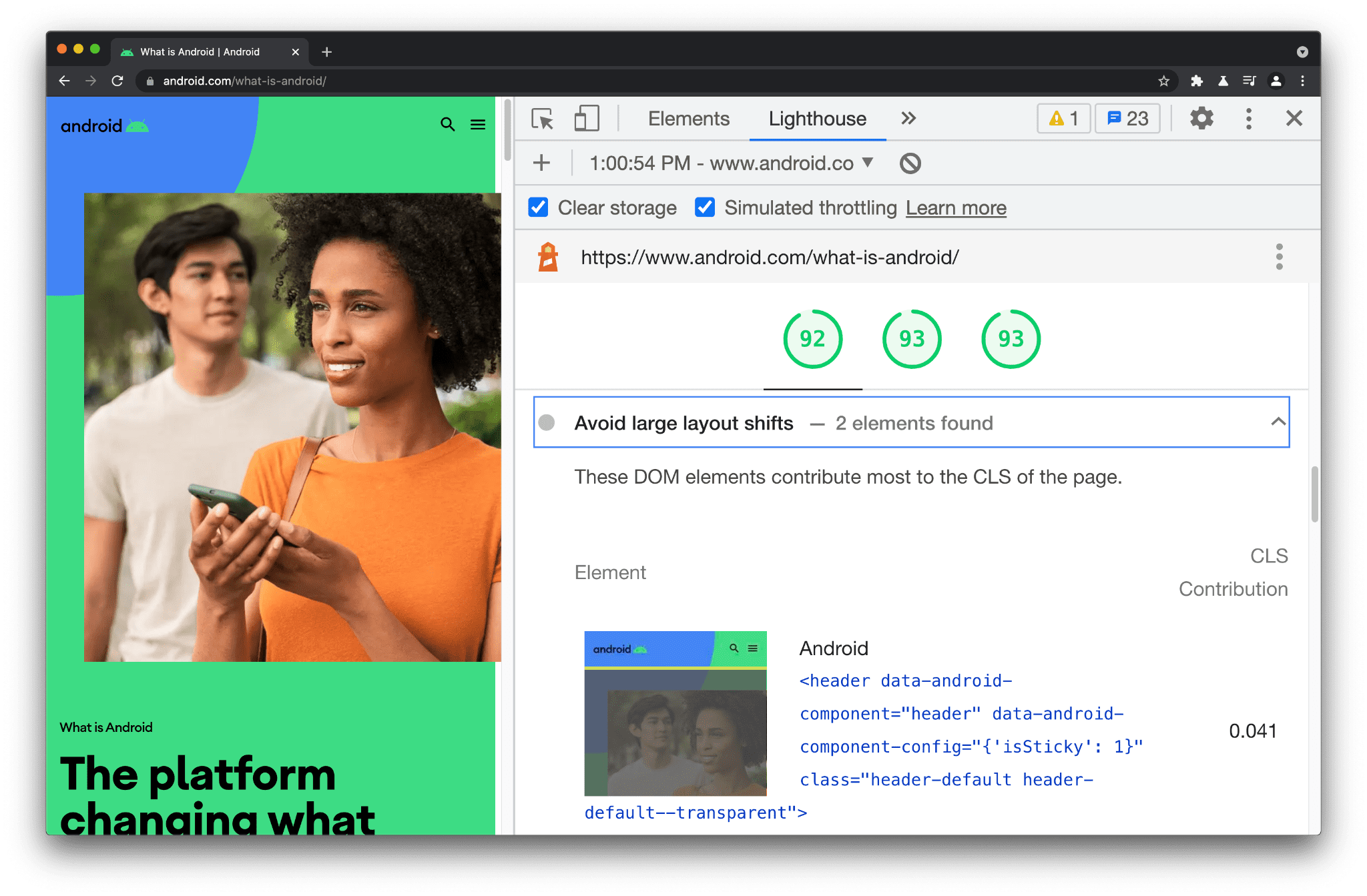The height and width of the screenshot is (896, 1367).
Task: Click the three-dot menu beside the URL
Action: coord(1279,257)
